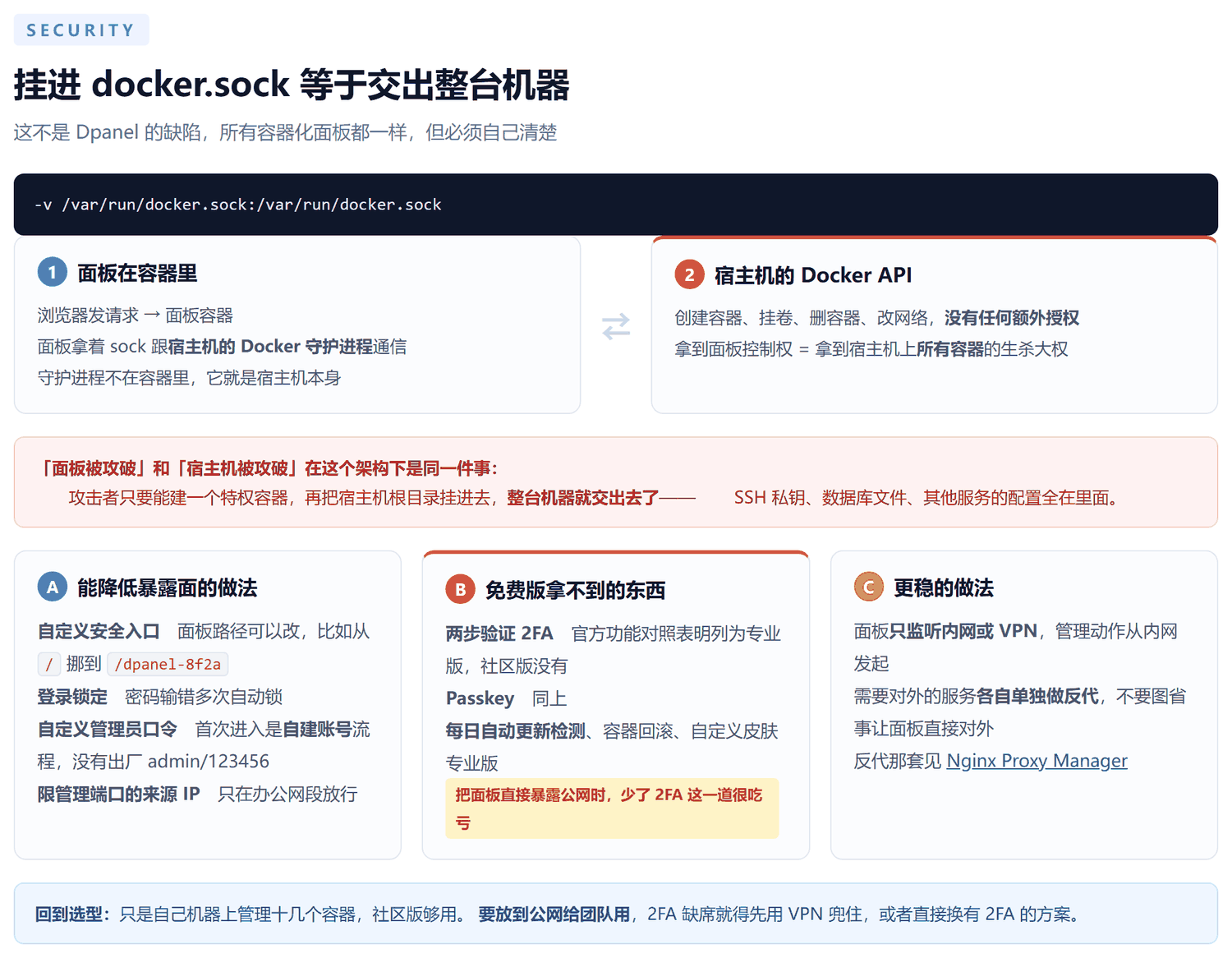Click the red badge 2 beside 宿主机的 Docker API
The image size is (1232, 958).
pyautogui.click(x=689, y=274)
